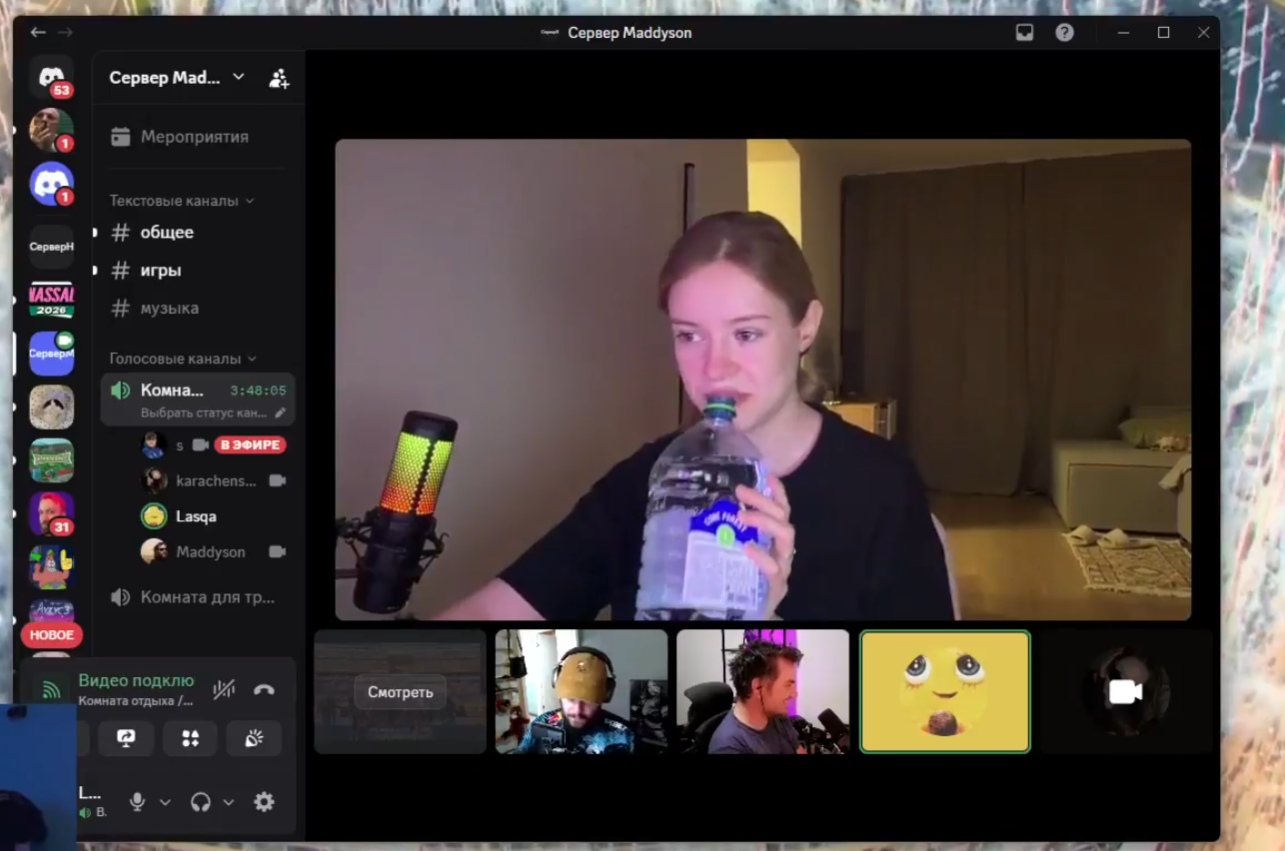Open the Patrick Star cartoon server icon
The image size is (1285, 851).
(51, 567)
